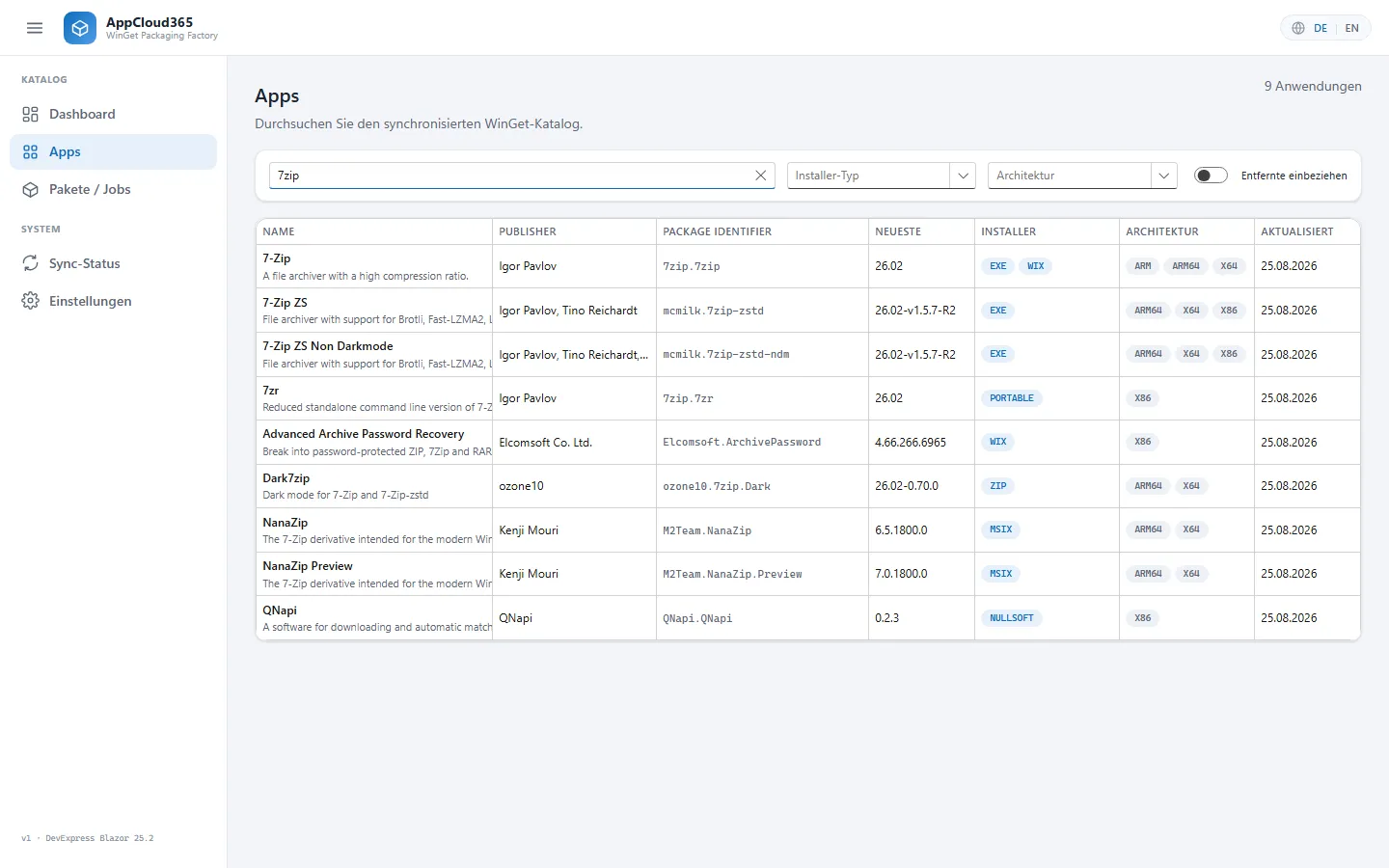
Task: Clear the 7zip search text
Action: pyautogui.click(x=760, y=176)
